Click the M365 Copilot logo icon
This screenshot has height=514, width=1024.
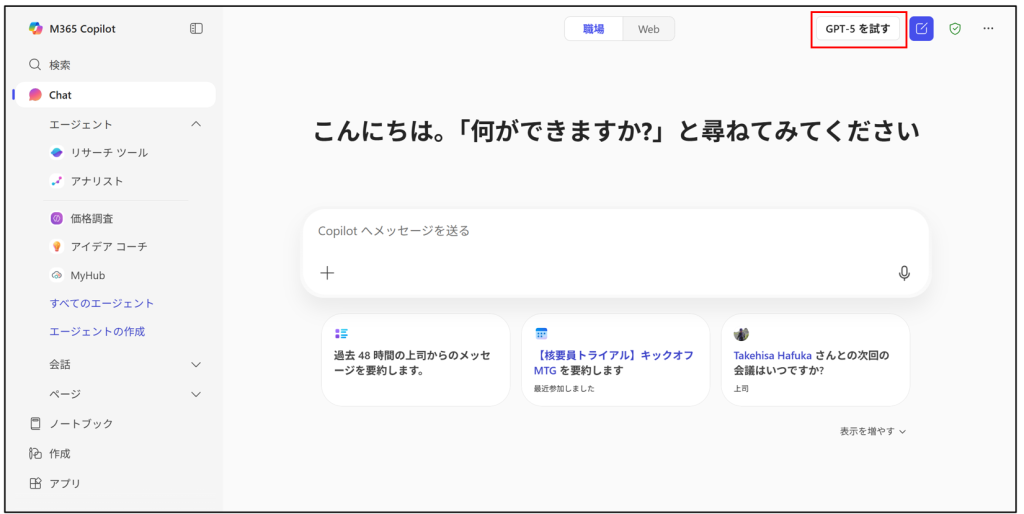(36, 29)
